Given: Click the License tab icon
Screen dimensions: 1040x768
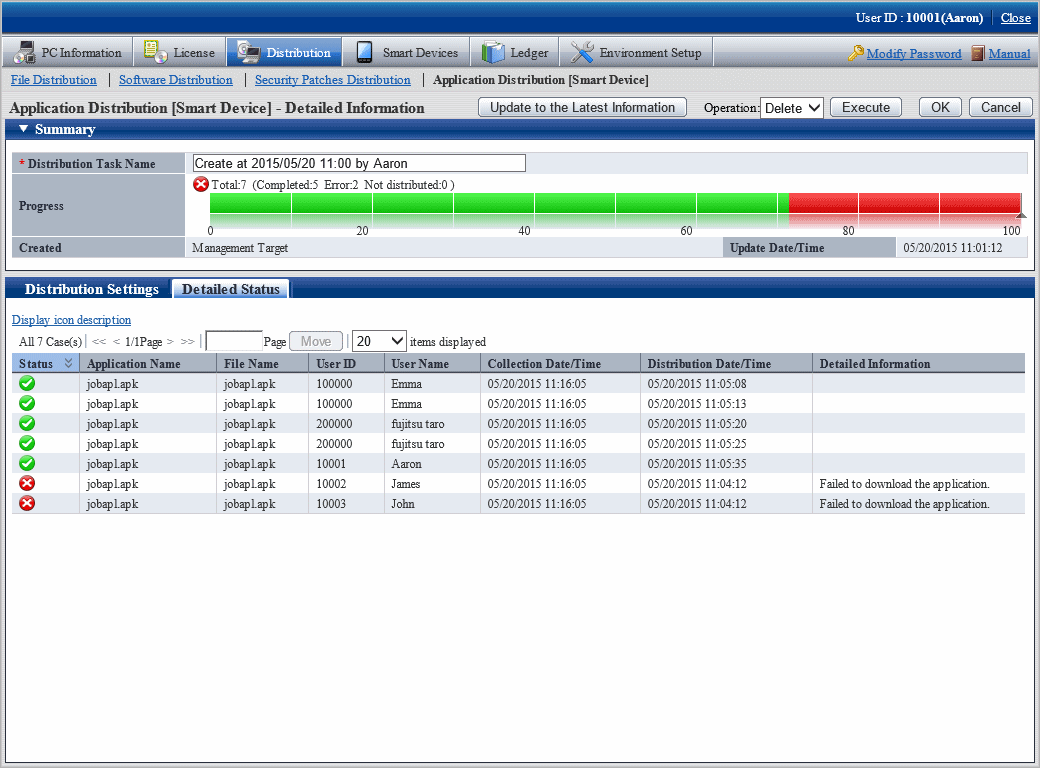Looking at the screenshot, I should point(156,52).
